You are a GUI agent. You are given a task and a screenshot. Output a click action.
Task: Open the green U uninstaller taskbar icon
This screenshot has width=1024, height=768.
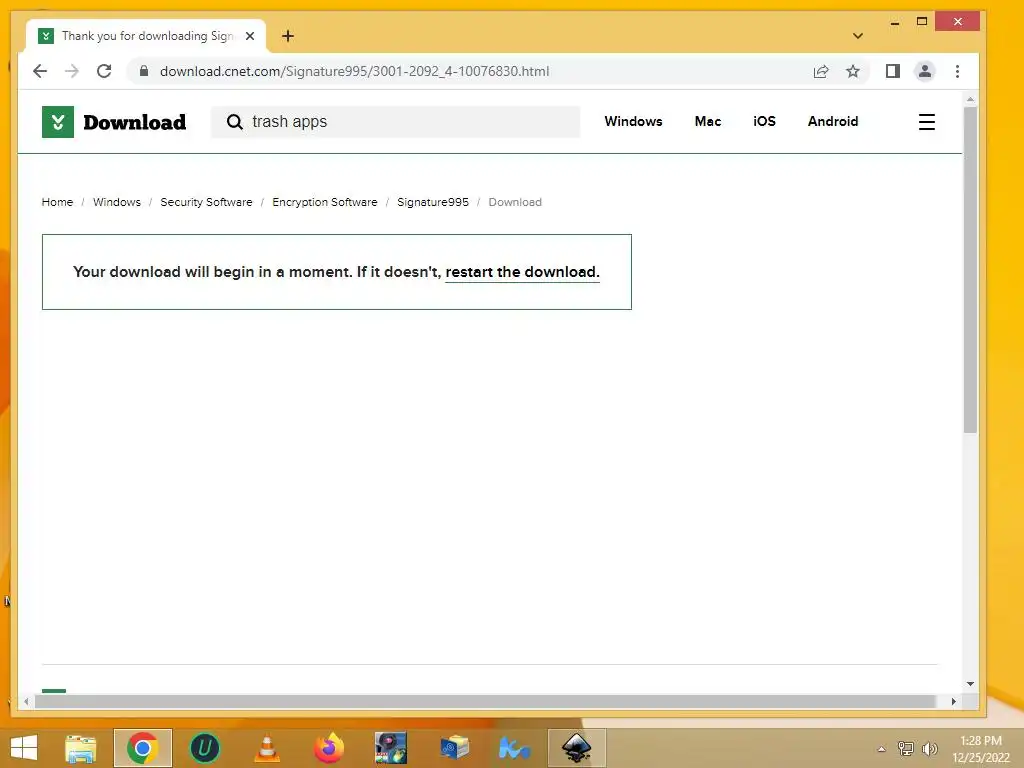pos(204,748)
